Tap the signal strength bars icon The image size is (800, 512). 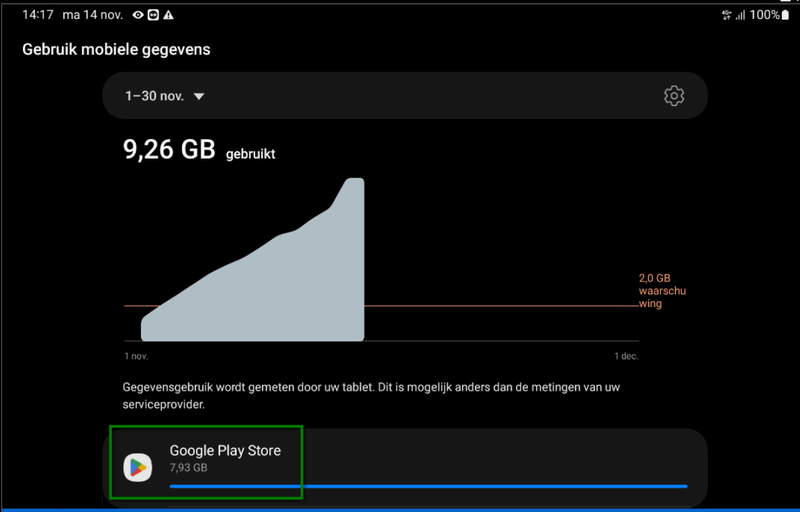[x=740, y=15]
